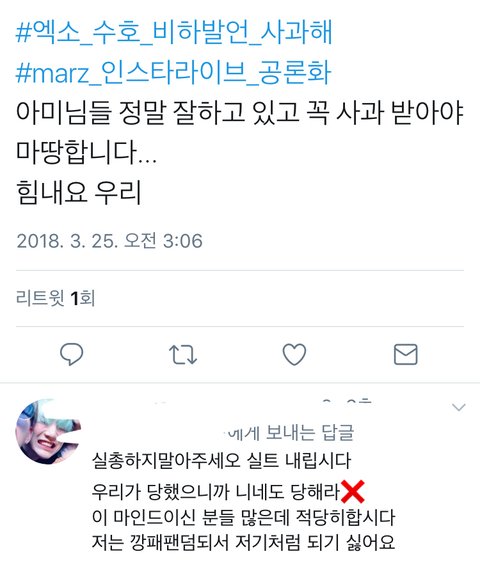Click the 2018. 3. 25. 오전 3:06 timestamp

point(109,241)
